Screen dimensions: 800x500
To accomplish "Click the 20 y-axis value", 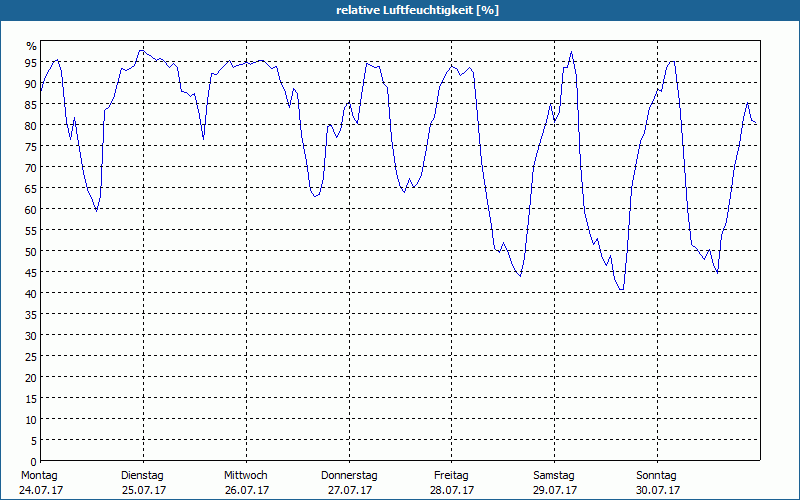I will click(x=32, y=378).
